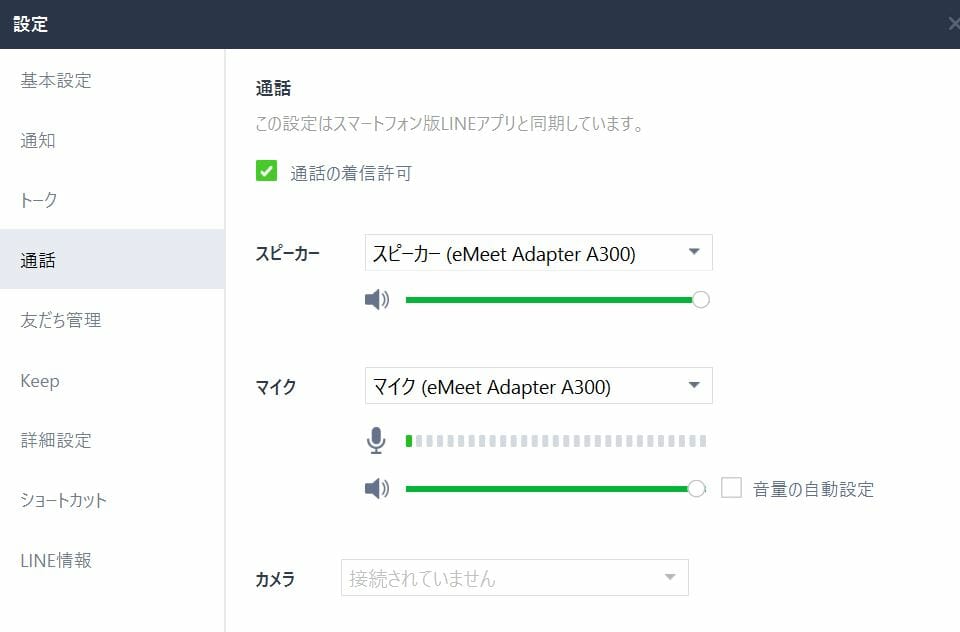The height and width of the screenshot is (632, 960).
Task: Show the ショートカット settings
Action: tap(64, 501)
